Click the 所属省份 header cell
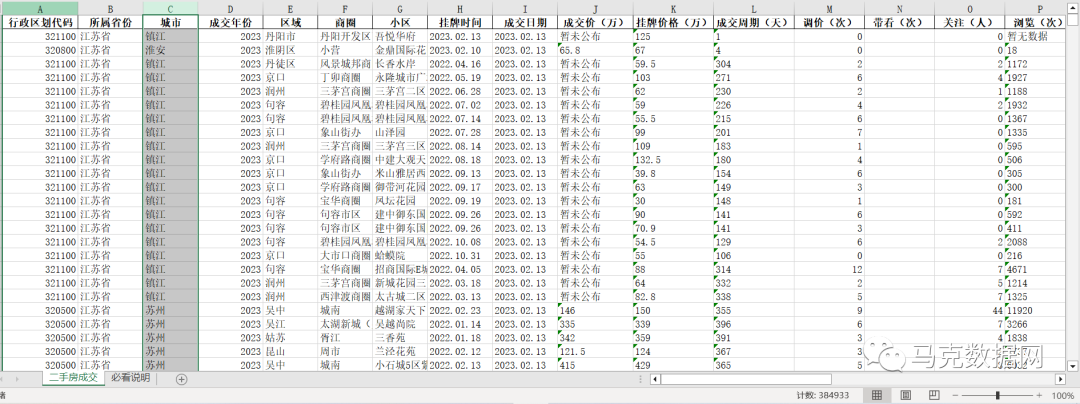 coord(110,22)
